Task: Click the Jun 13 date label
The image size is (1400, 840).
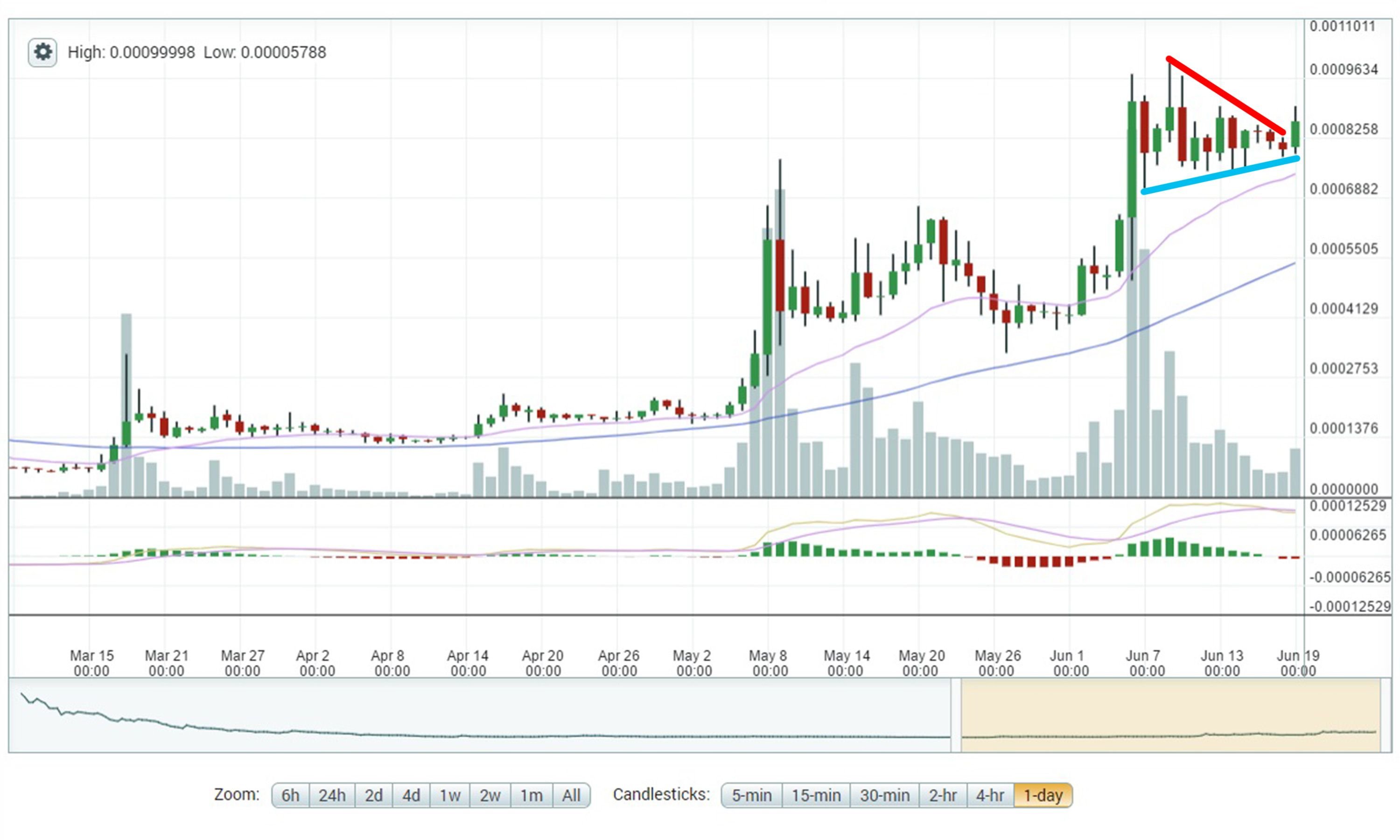Action: tap(1222, 664)
